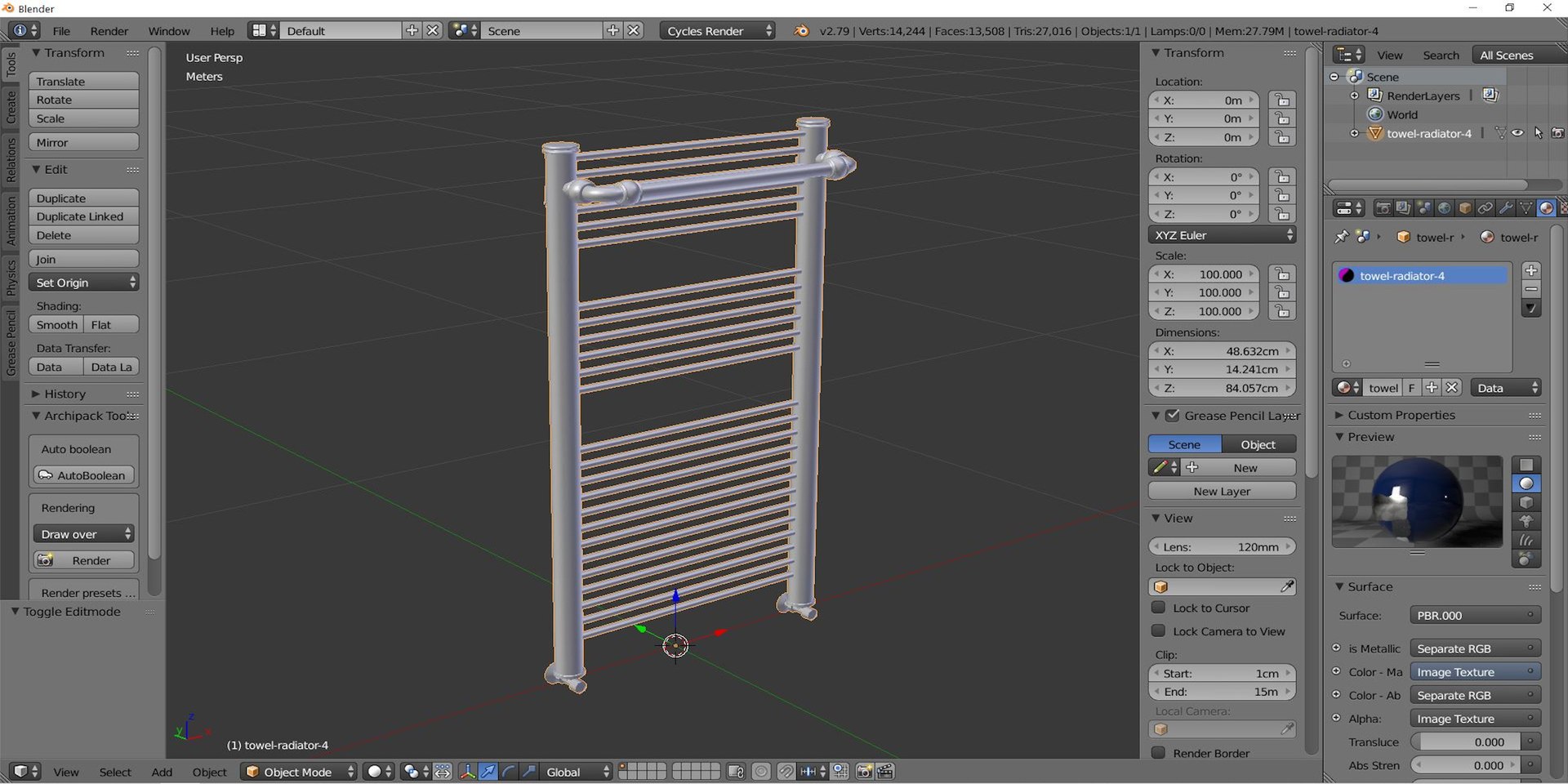Open the Object properties cube tab
1568x784 pixels.
pyautogui.click(x=1464, y=208)
